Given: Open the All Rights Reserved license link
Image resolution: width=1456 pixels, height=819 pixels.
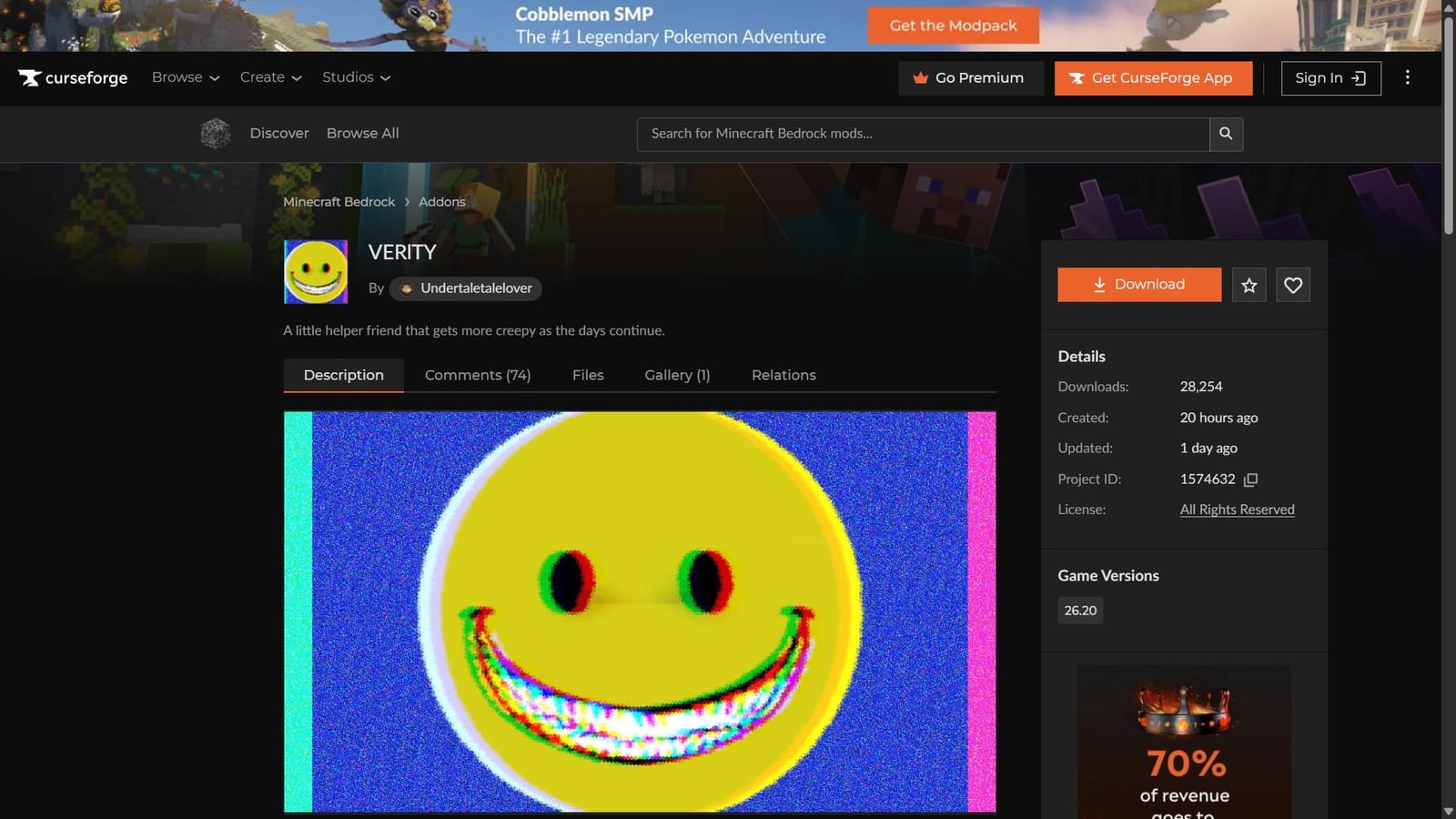Looking at the screenshot, I should pyautogui.click(x=1237, y=510).
